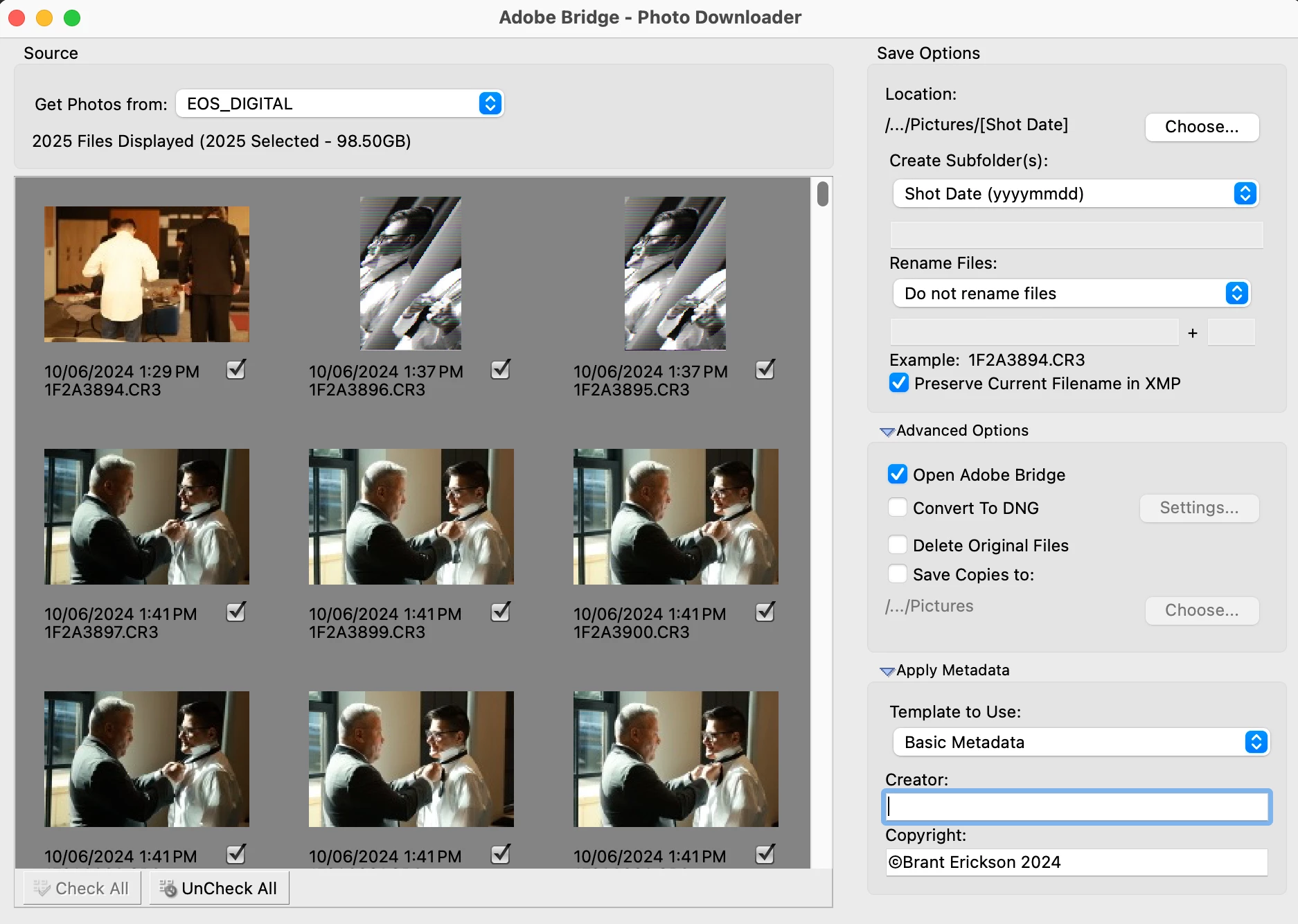Uncheck the photo 1F2A3895.CR3
The width and height of the screenshot is (1298, 924).
coord(765,370)
